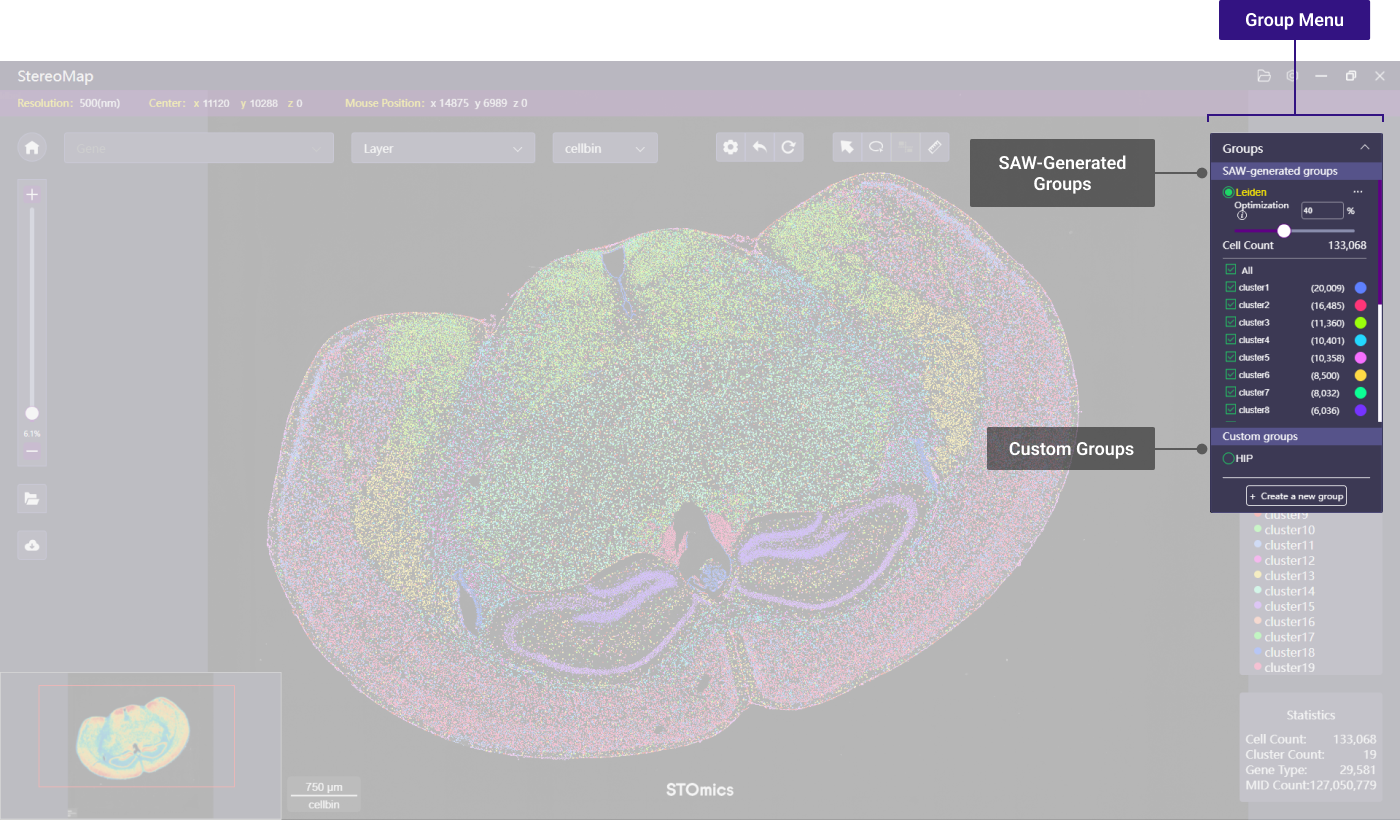Image resolution: width=1400 pixels, height=820 pixels.
Task: Uncheck the cluster3 checkbox
Action: pyautogui.click(x=1231, y=322)
